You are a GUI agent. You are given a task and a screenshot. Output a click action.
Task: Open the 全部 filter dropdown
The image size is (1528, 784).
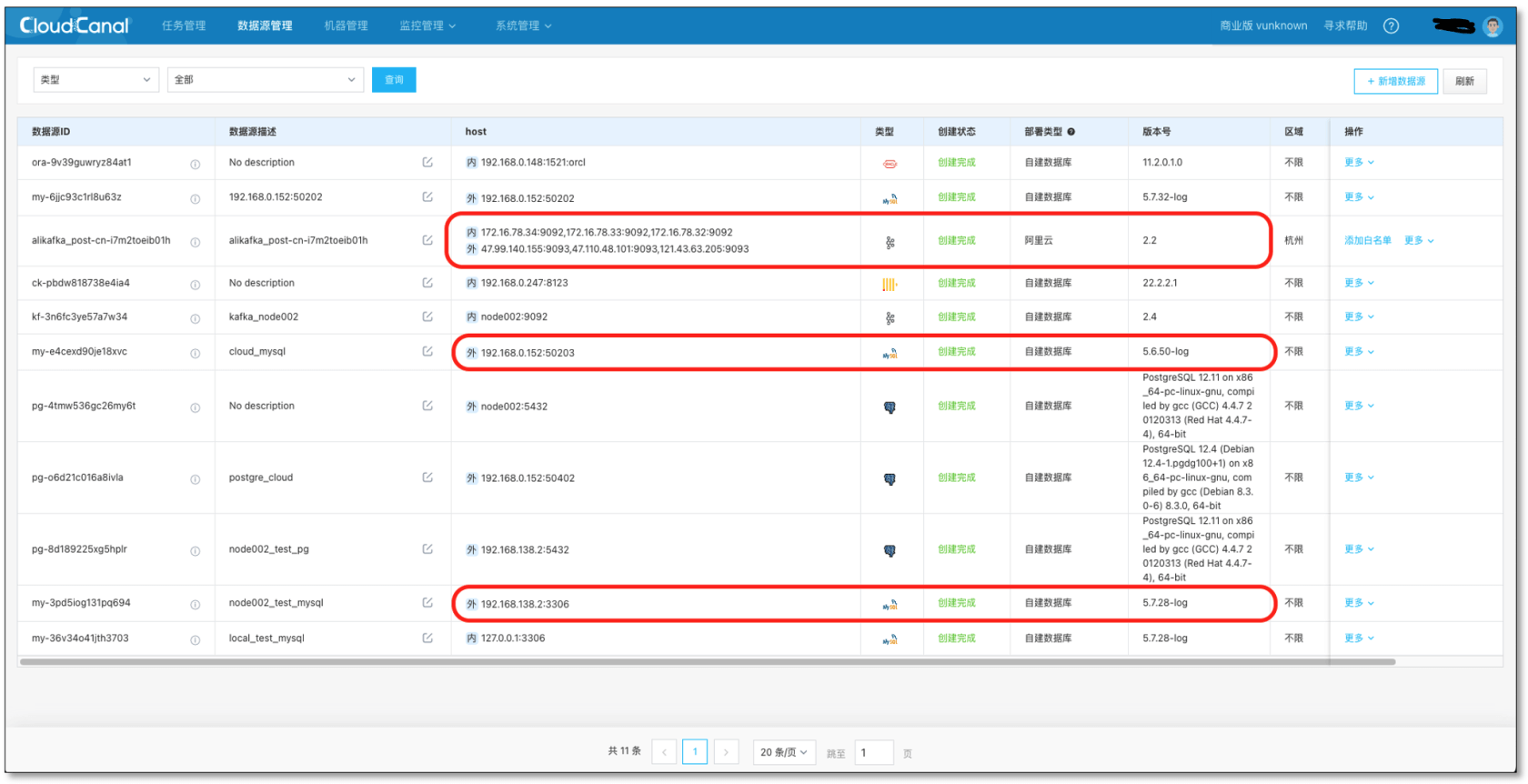click(x=265, y=80)
